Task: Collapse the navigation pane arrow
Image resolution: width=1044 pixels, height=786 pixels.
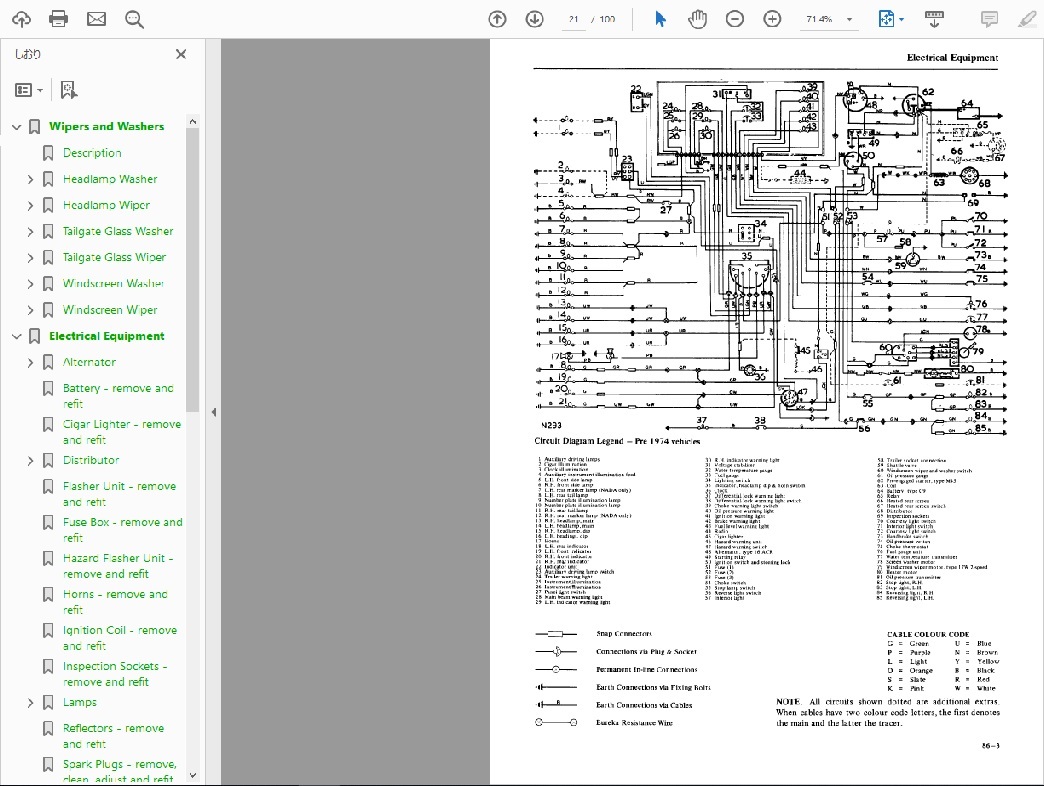Action: point(214,412)
